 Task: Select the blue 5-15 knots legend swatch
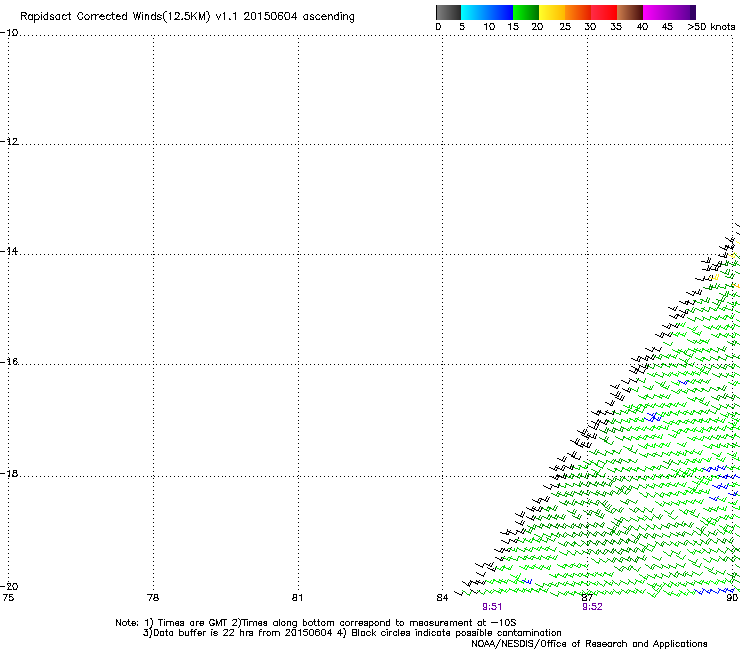(487, 12)
